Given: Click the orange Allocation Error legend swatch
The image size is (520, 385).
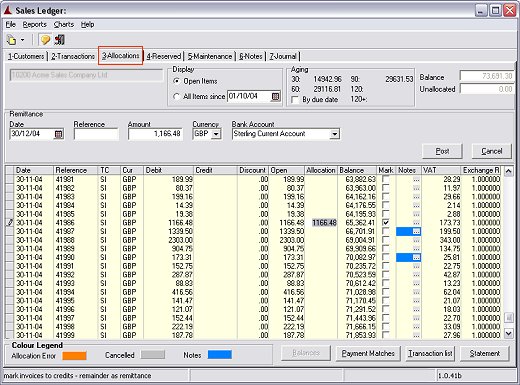Looking at the screenshot, I should [x=74, y=355].
